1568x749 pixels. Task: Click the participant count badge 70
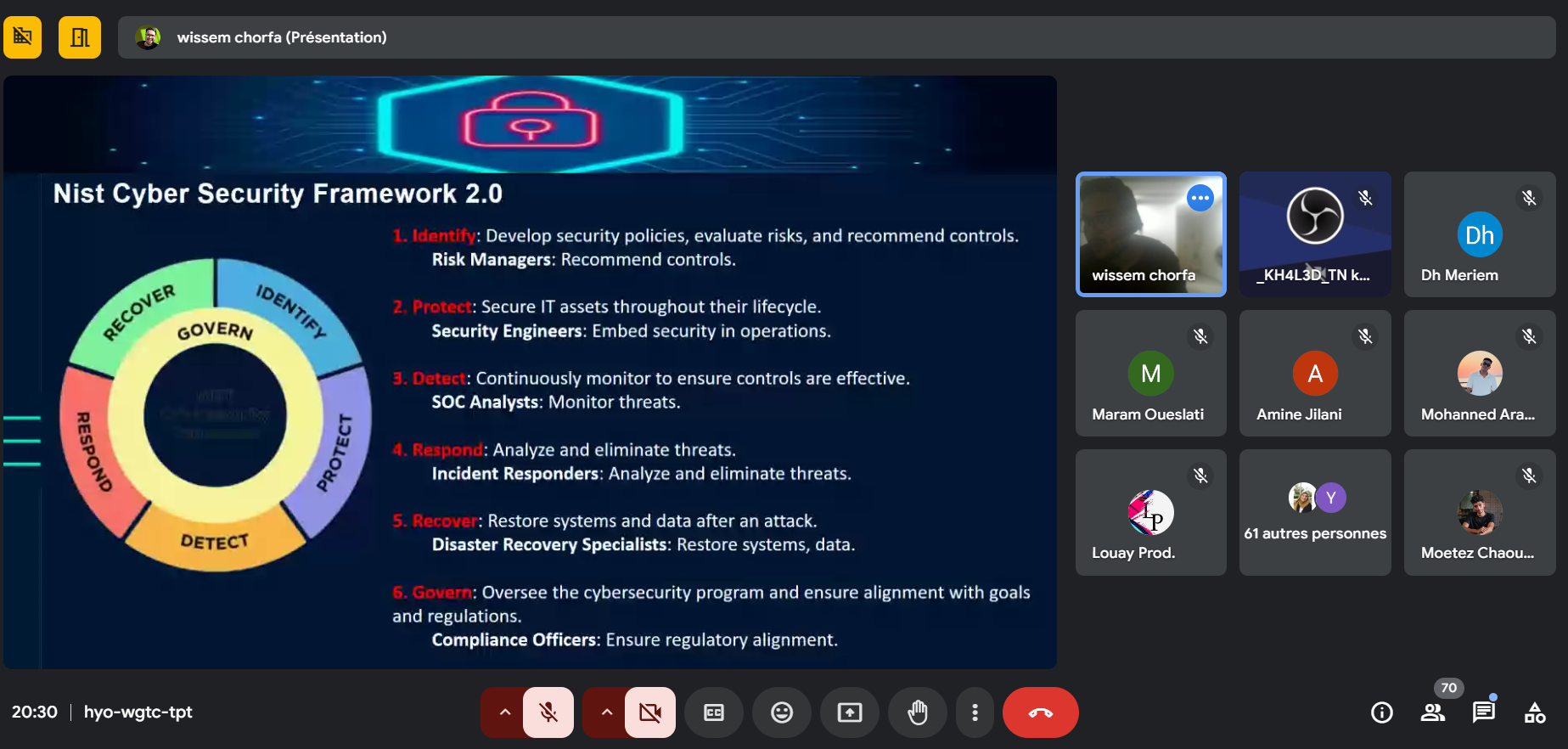[1449, 688]
